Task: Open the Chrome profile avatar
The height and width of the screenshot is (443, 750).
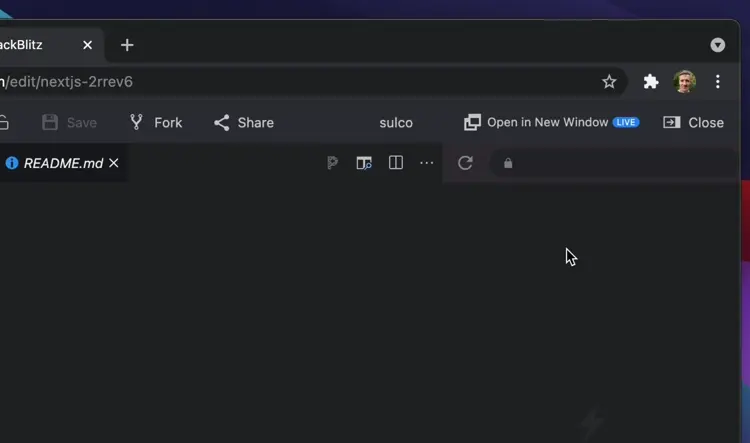Action: [684, 82]
